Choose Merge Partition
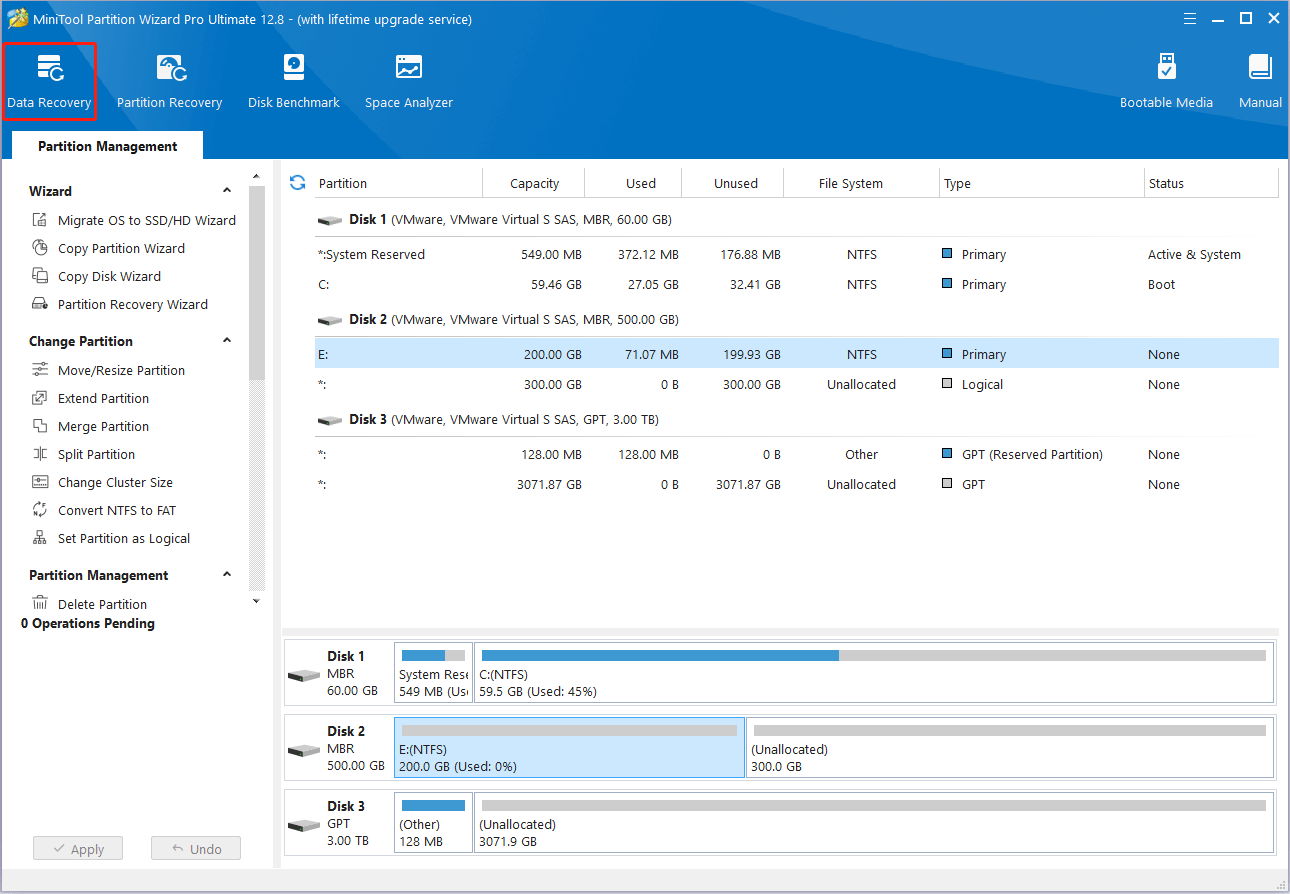This screenshot has height=894, width=1290. [90, 426]
